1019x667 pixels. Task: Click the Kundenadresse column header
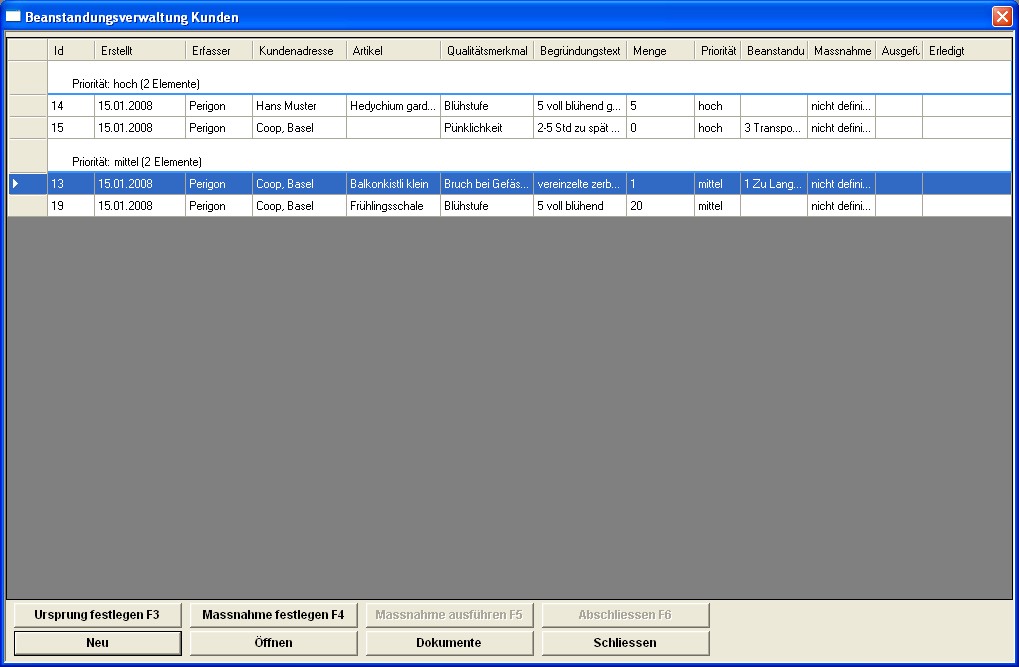tap(300, 51)
